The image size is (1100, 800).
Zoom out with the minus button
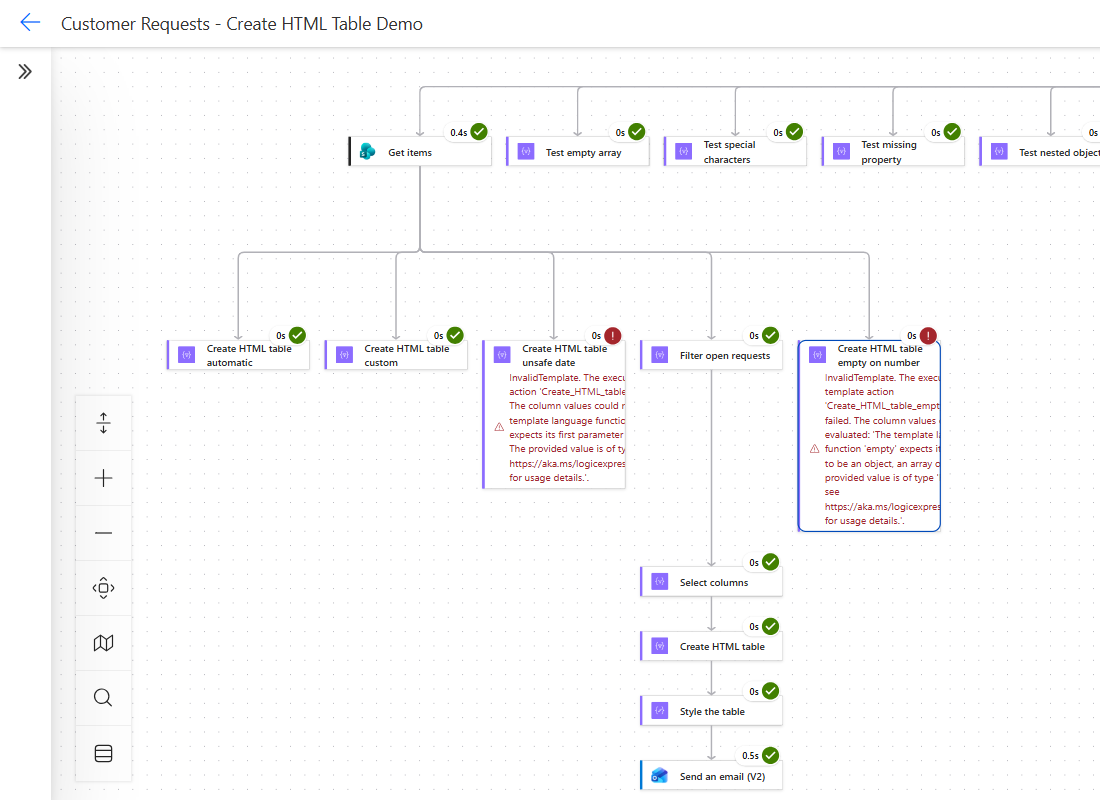tap(103, 533)
